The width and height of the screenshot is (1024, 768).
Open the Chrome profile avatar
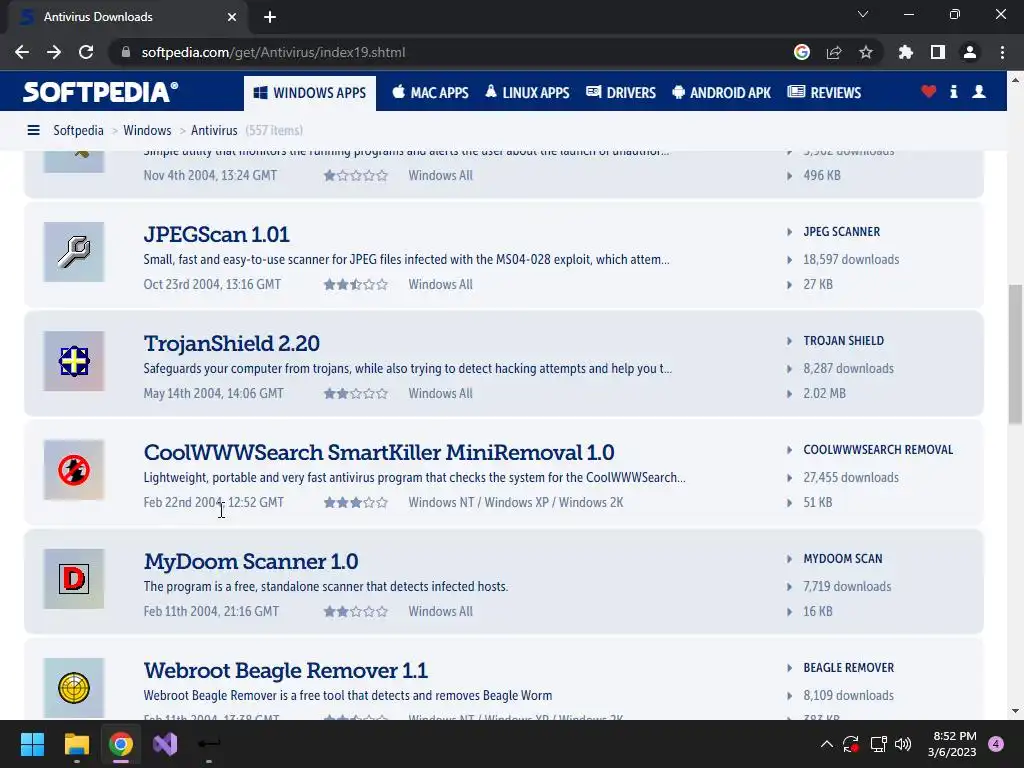[x=970, y=52]
